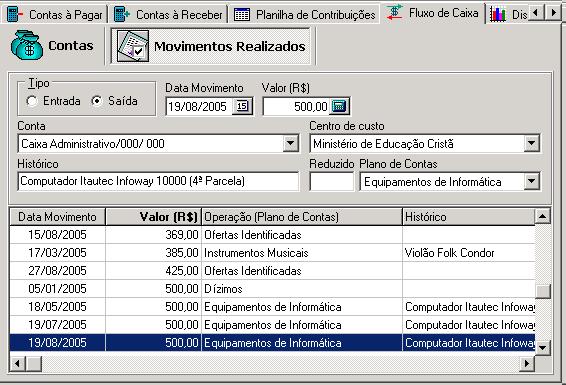The height and width of the screenshot is (385, 566).
Task: Click the Contas à Pagar calculator icon
Action: [x=15, y=15]
